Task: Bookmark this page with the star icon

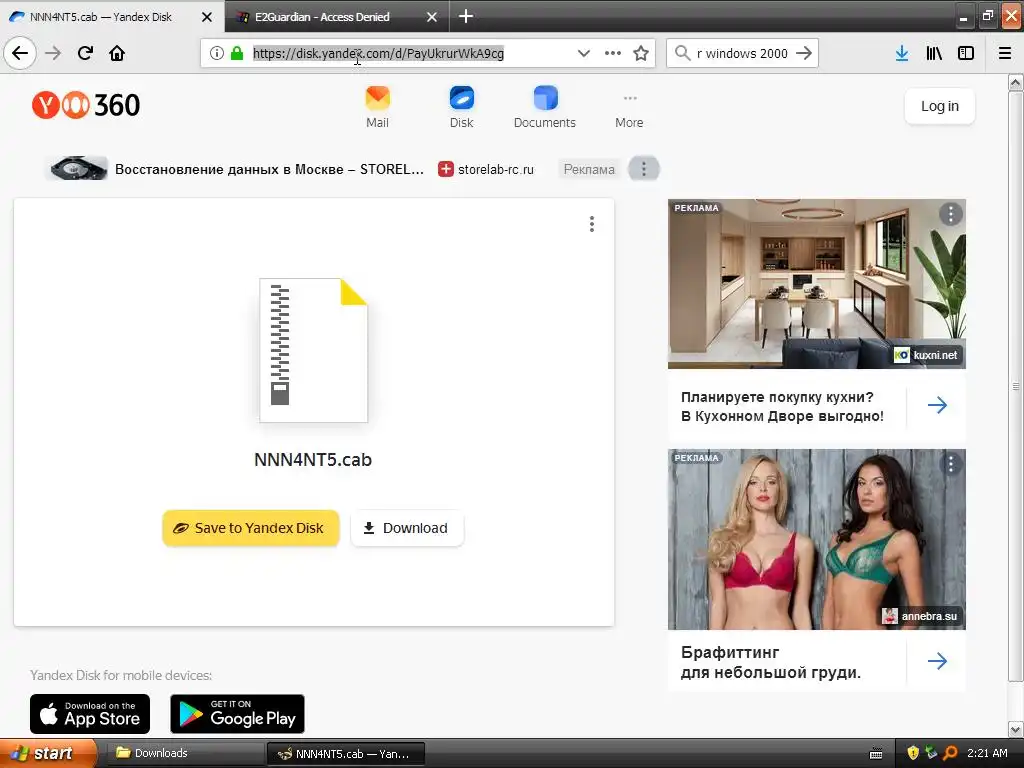Action: (641, 53)
